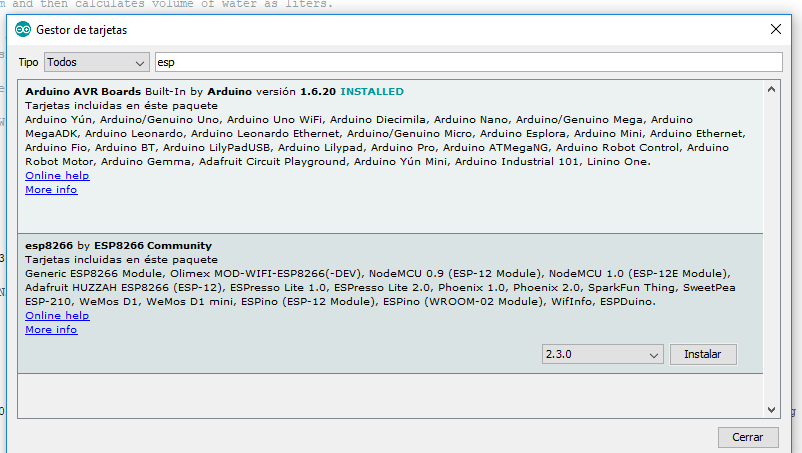This screenshot has height=453, width=802.
Task: Select the esp8266 by ESP8266 Community title
Action: [x=118, y=246]
